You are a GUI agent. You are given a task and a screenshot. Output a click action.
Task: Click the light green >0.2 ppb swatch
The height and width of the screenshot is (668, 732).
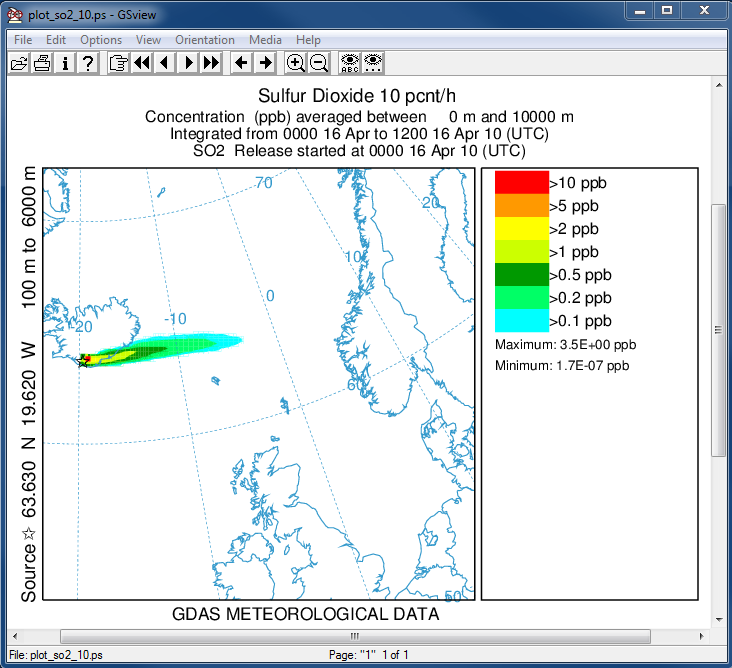point(521,297)
